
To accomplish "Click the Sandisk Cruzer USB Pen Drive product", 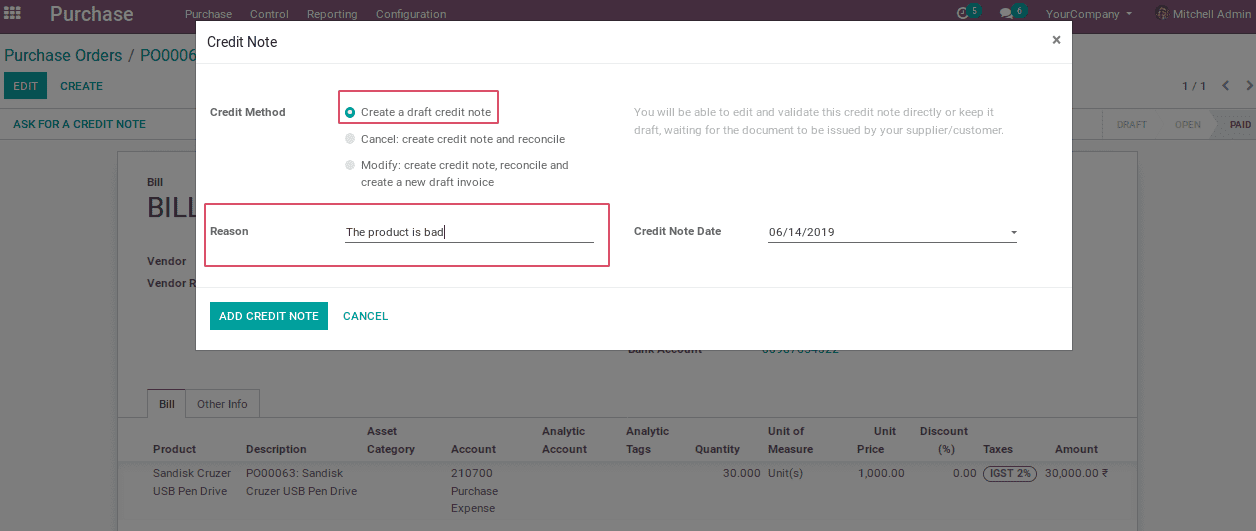I will (192, 482).
